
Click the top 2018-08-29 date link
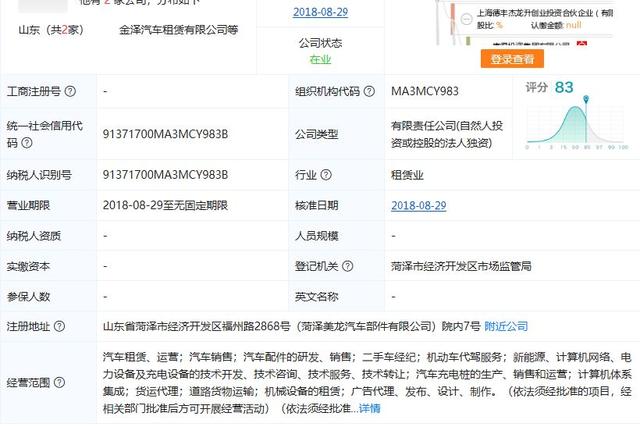click(319, 12)
